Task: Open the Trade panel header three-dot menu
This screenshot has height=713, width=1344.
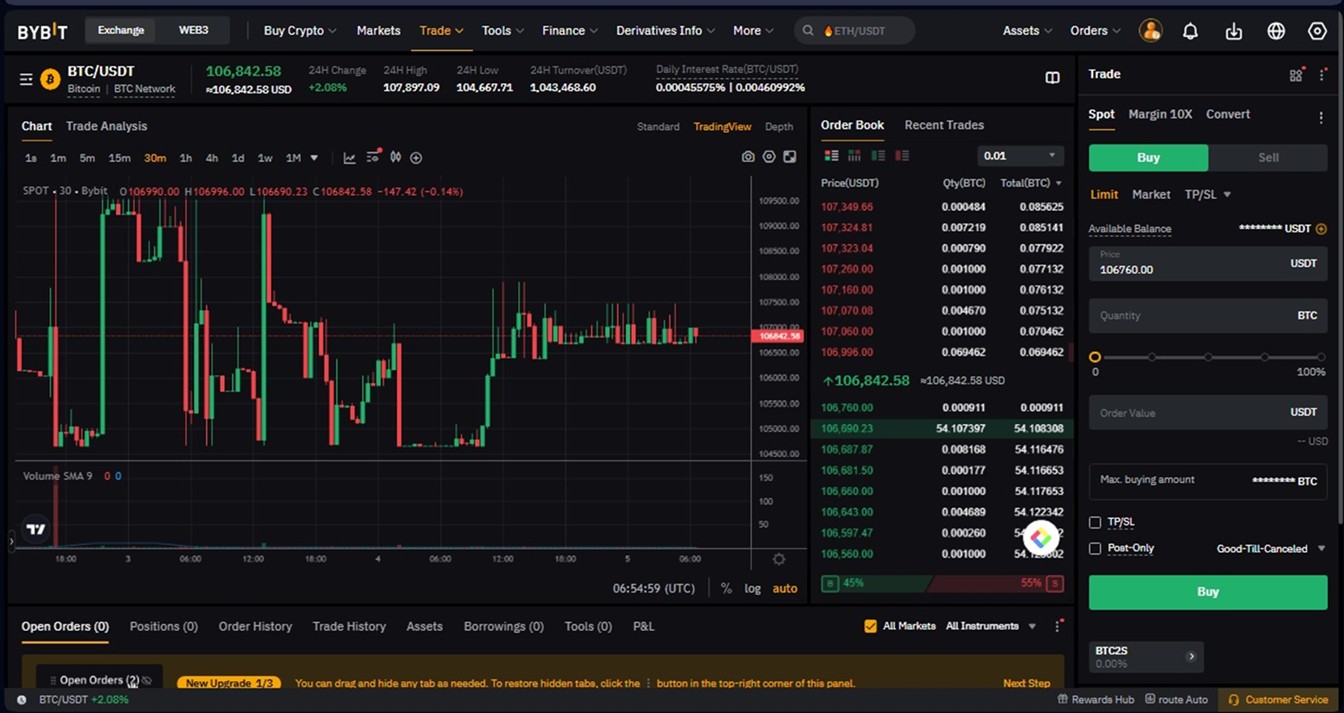Action: 1322,75
